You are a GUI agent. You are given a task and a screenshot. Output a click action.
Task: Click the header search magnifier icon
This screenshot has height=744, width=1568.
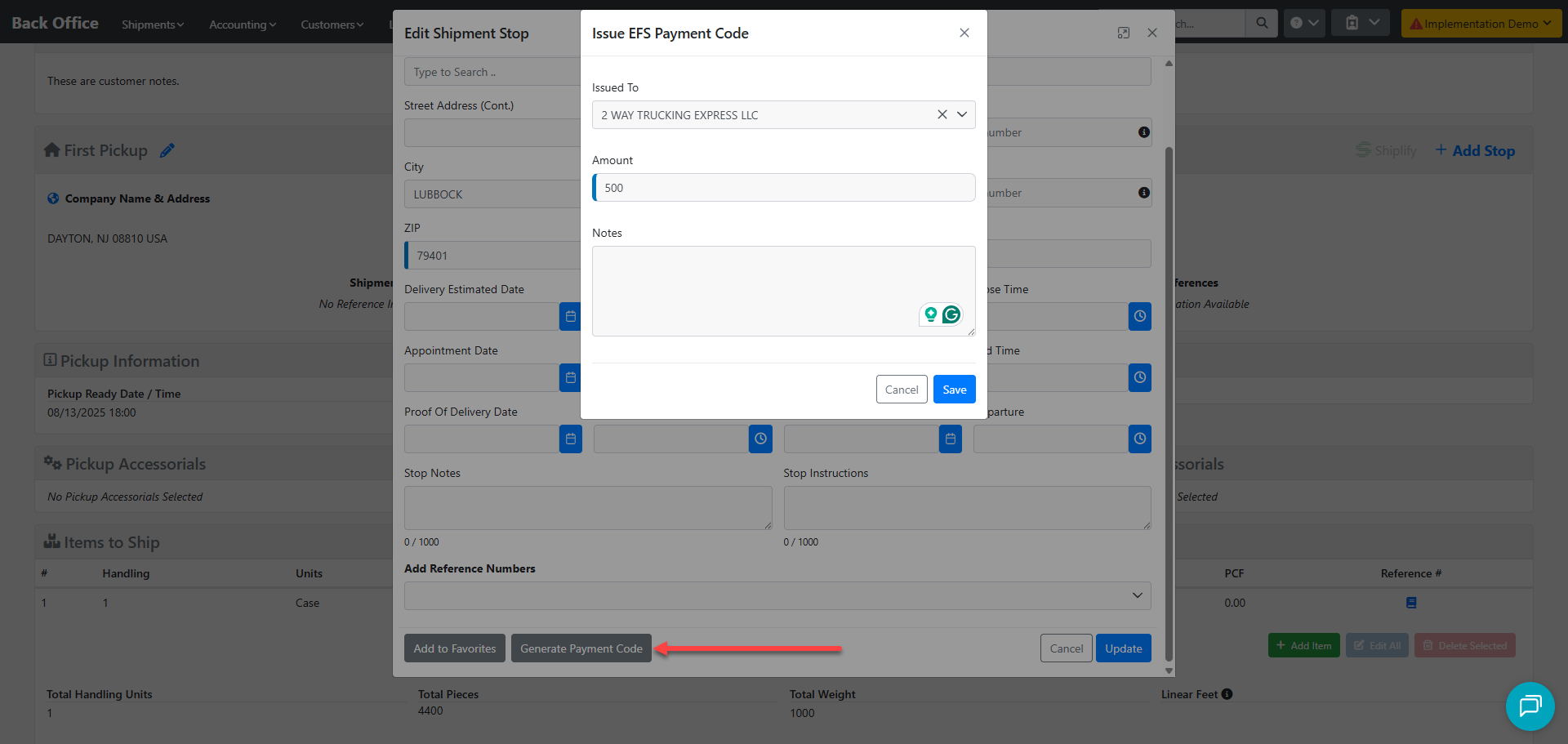point(1262,23)
